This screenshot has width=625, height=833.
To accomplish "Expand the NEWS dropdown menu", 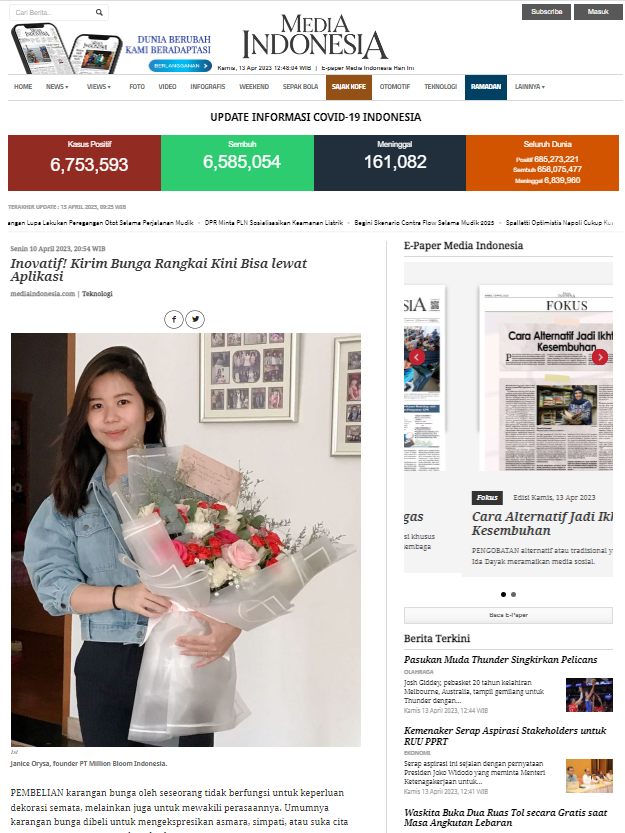I will click(57, 87).
